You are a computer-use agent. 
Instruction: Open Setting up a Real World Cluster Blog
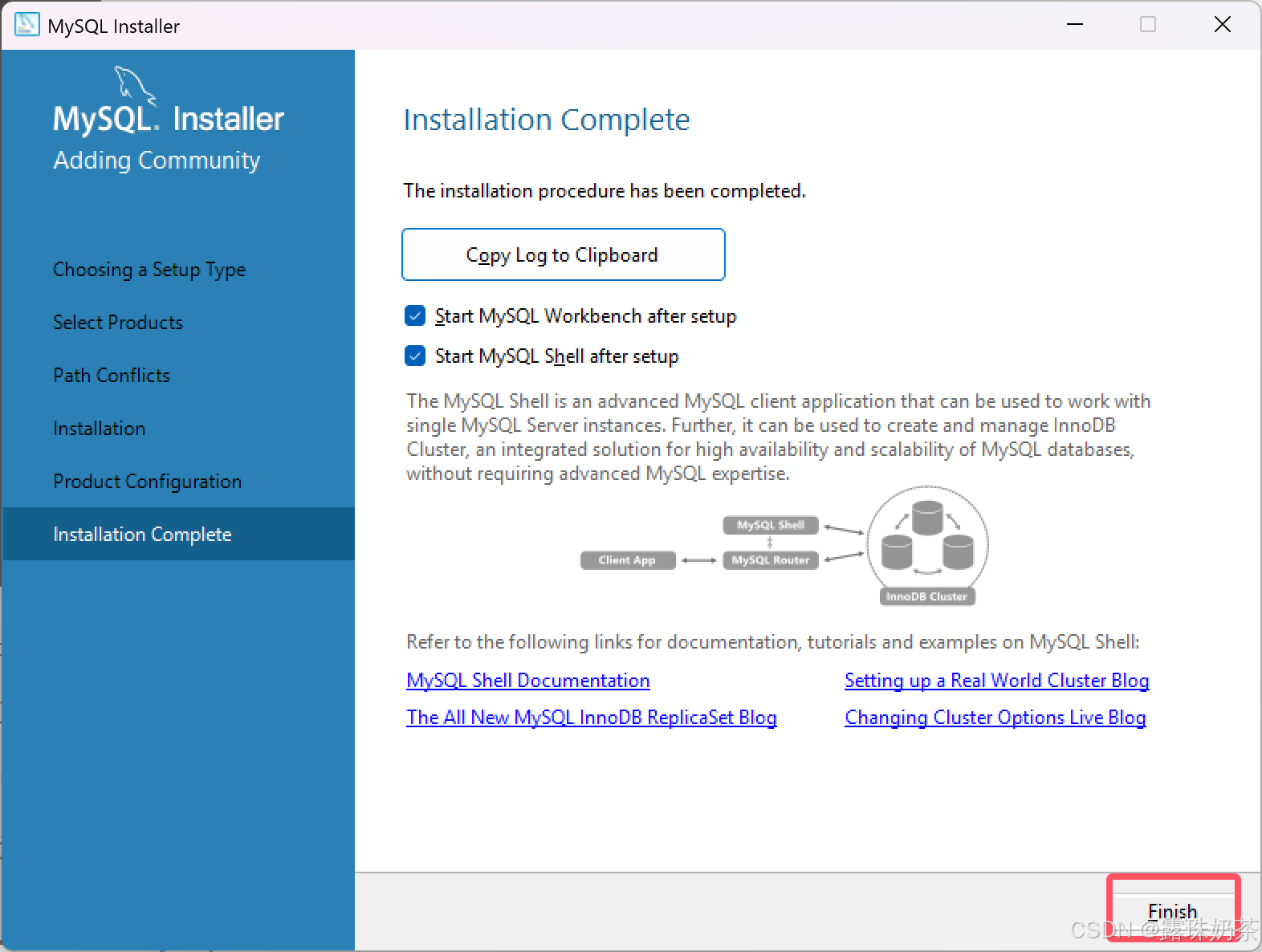997,680
